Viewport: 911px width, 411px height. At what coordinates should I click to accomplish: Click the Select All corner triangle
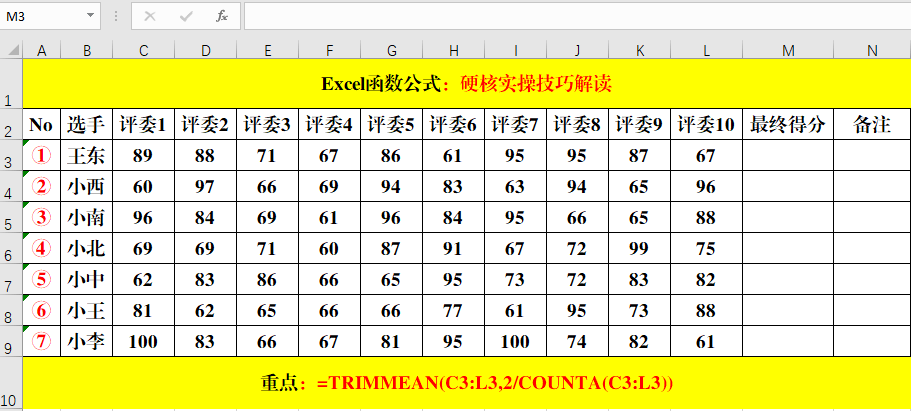pos(12,50)
